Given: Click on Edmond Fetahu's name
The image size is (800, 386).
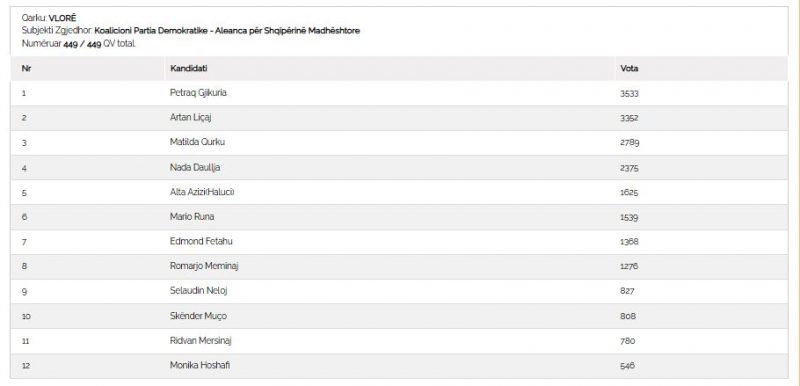Looking at the screenshot, I should pos(201,241).
